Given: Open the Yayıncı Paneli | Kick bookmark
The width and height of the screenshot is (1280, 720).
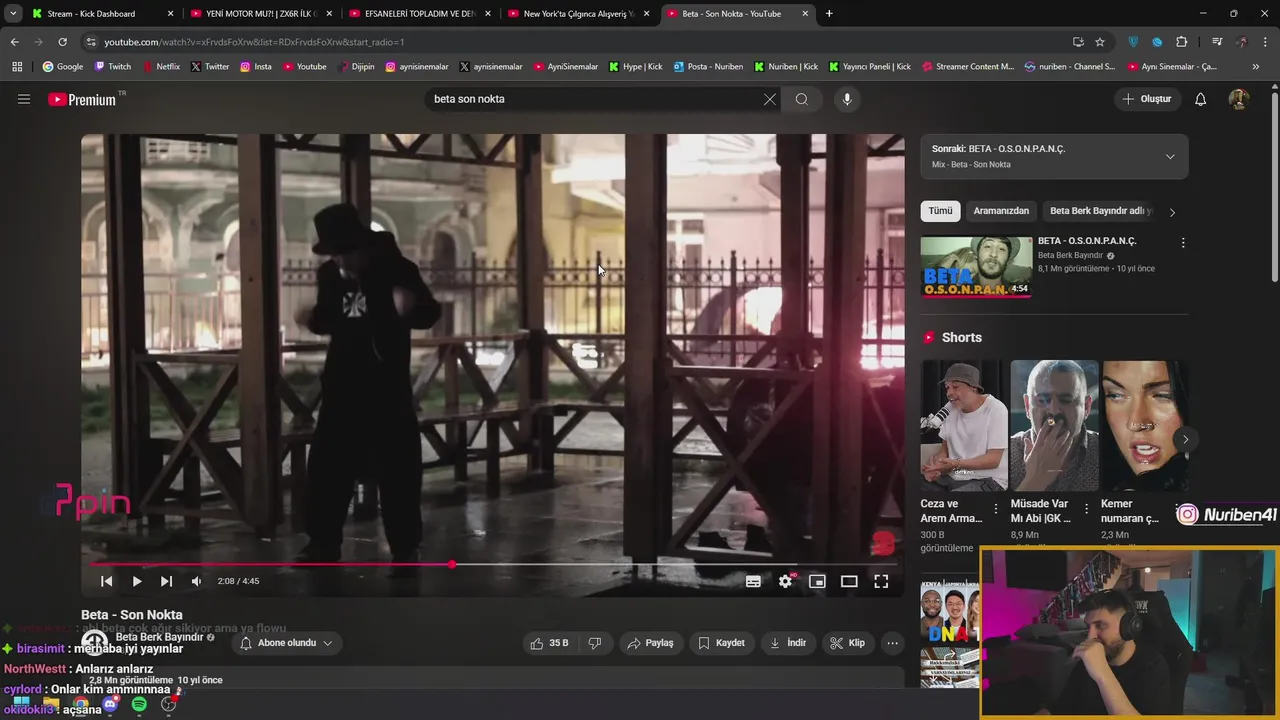Looking at the screenshot, I should click(x=870, y=67).
